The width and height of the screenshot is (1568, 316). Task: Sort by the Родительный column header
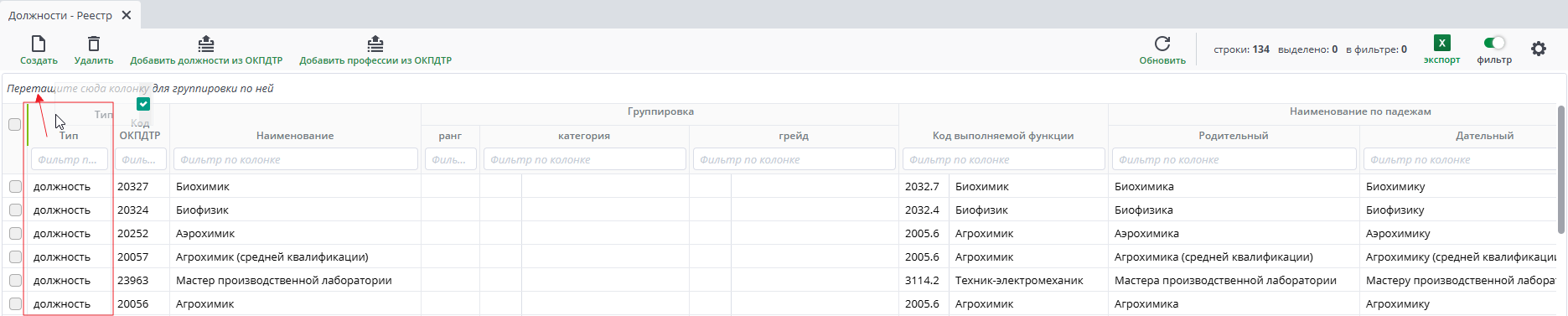click(x=1234, y=136)
